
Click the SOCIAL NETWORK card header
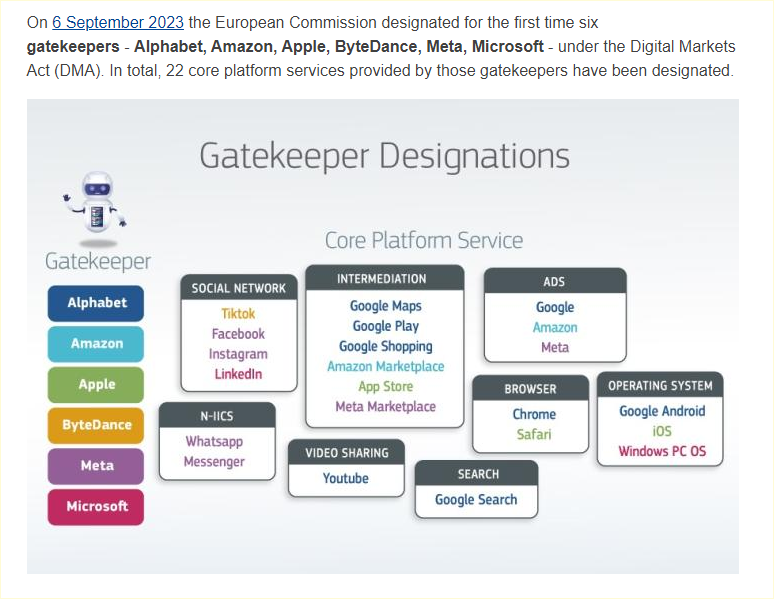click(x=239, y=288)
